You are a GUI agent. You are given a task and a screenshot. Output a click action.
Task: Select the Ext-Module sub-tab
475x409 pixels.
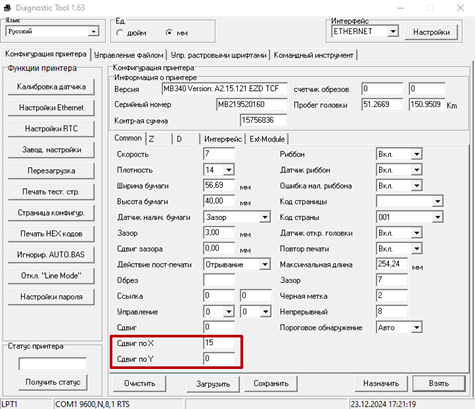(x=267, y=139)
